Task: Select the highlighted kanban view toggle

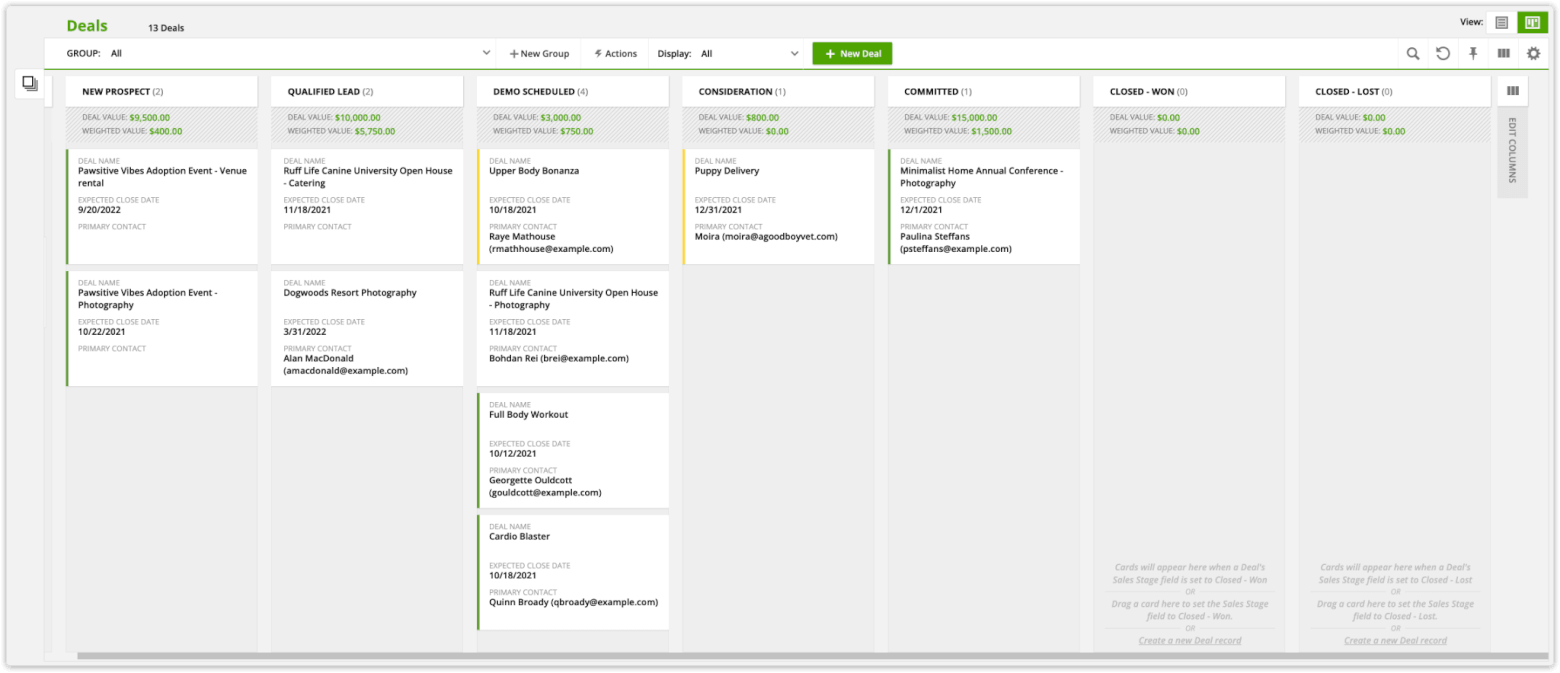Action: (x=1533, y=21)
